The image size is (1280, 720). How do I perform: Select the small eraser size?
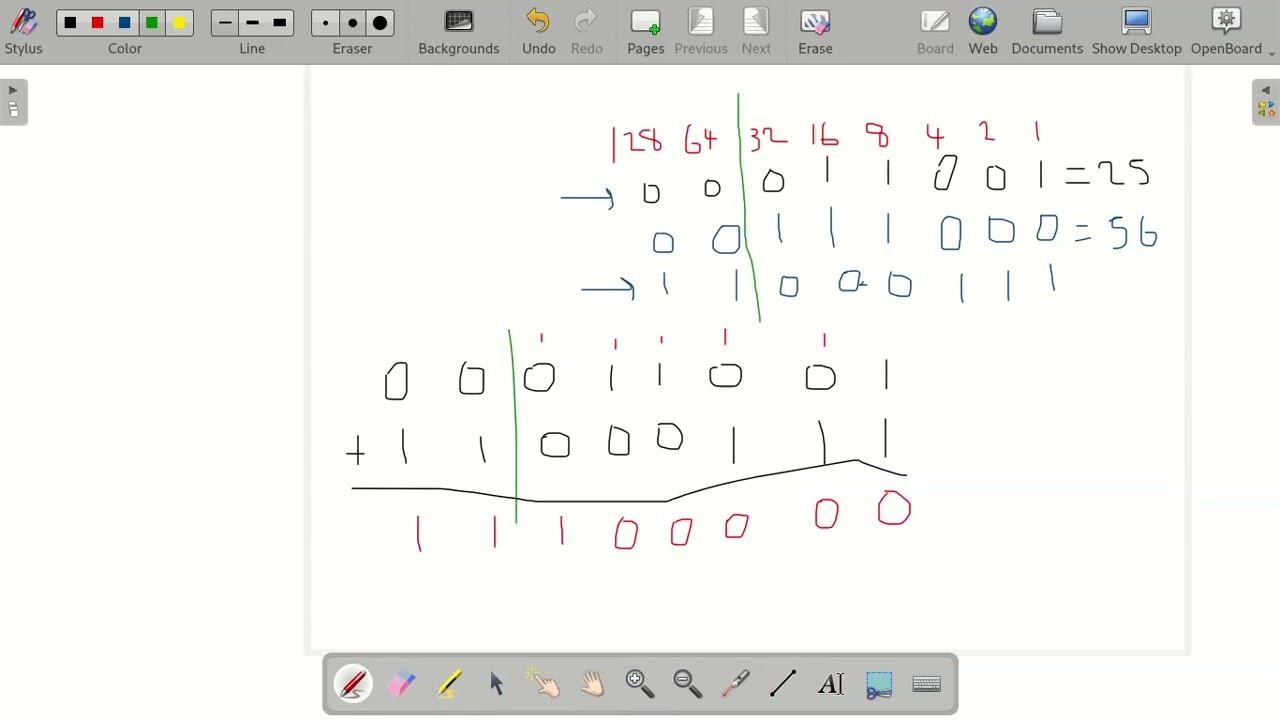coord(325,23)
